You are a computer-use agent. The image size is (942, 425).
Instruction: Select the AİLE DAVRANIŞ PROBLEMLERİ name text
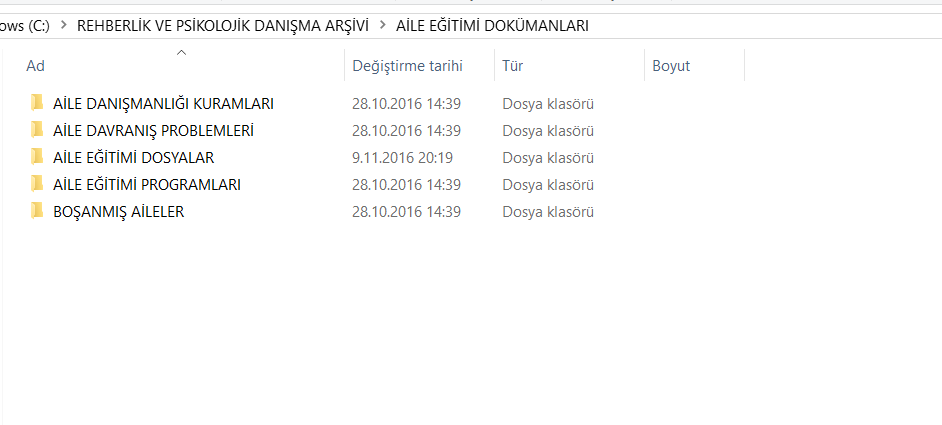pyautogui.click(x=153, y=130)
